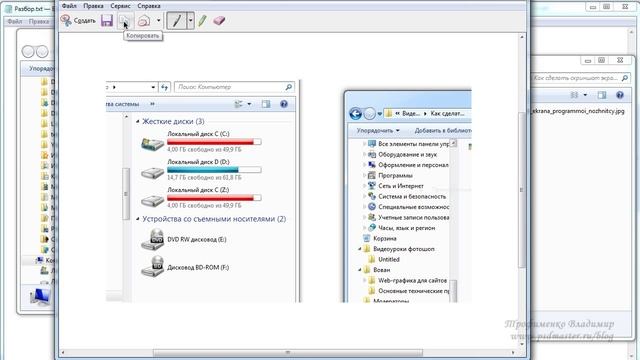Select file ekrana_programmoi_nozhnitcy.jpg
This screenshot has height=360, width=640.
(578, 111)
